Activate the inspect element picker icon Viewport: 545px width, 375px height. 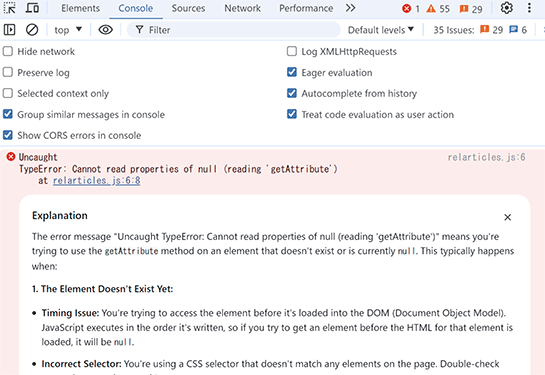[x=9, y=8]
